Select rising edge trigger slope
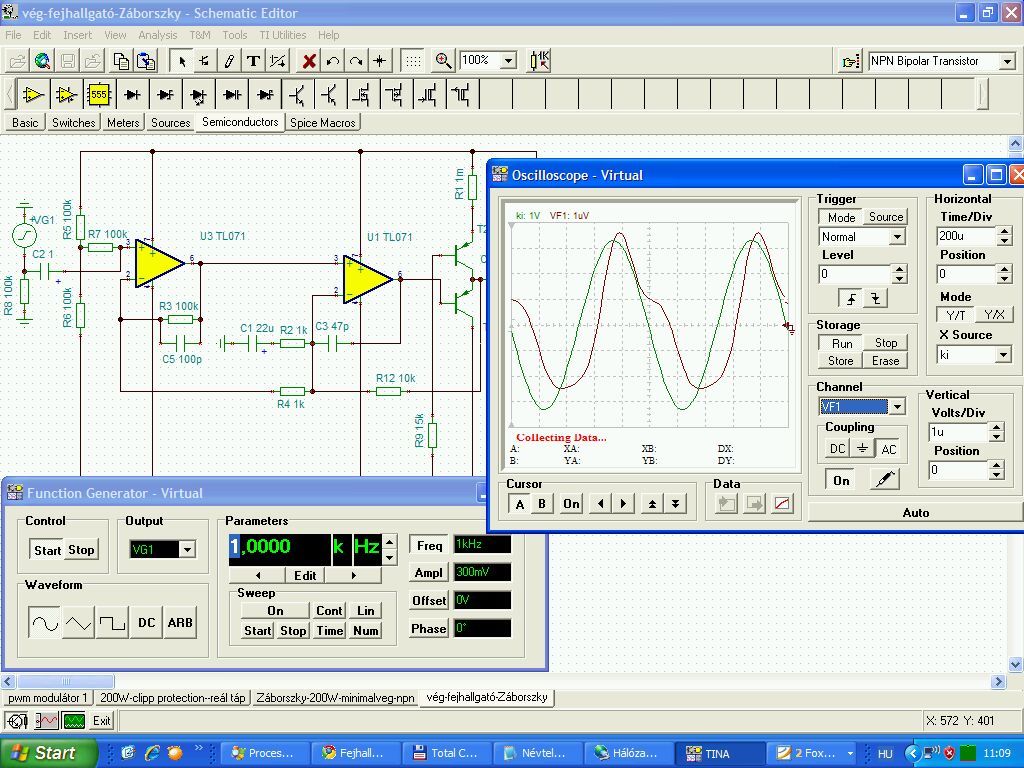This screenshot has width=1024, height=768. (851, 298)
